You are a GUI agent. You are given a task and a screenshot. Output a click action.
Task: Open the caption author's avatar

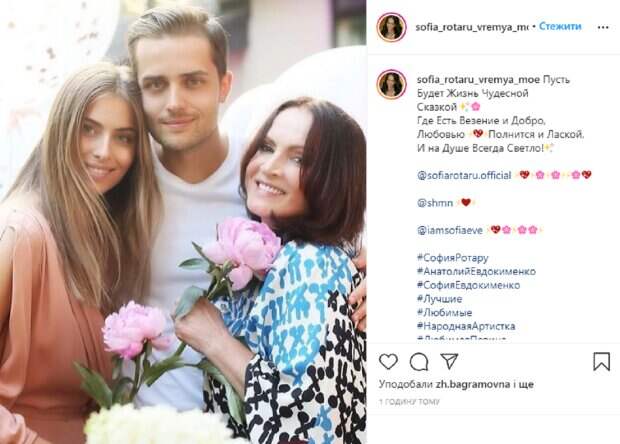pos(391,84)
